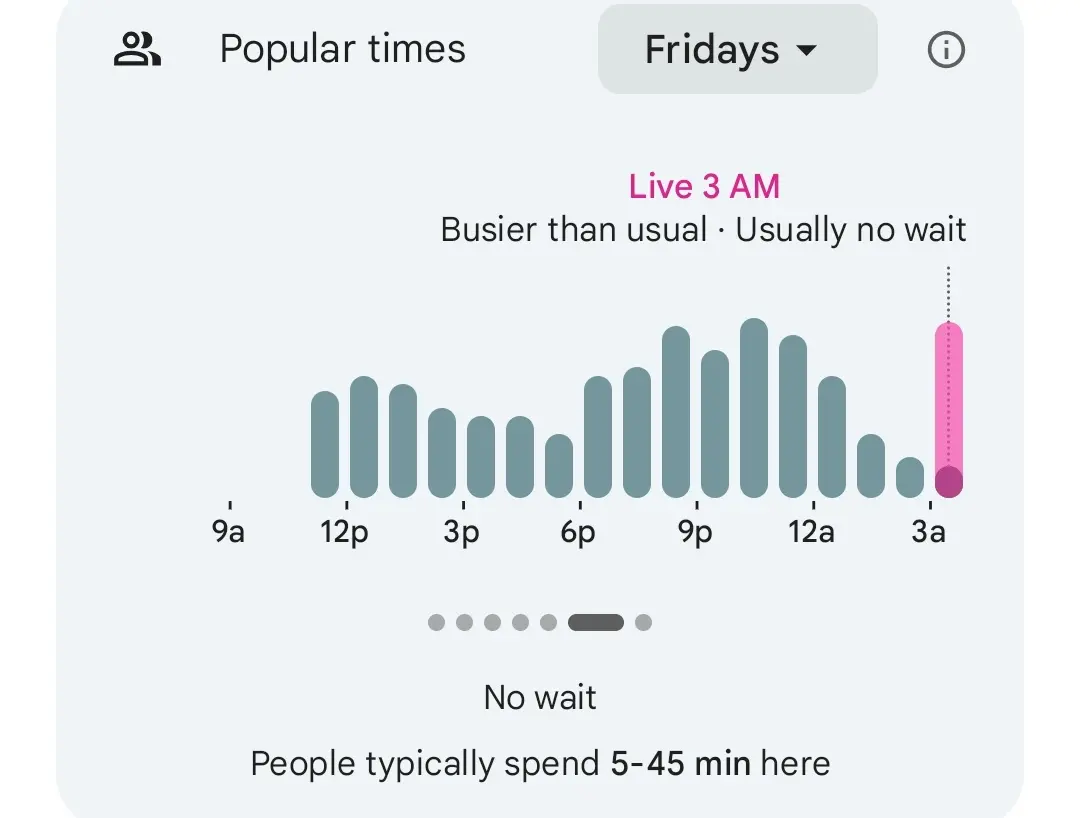1080x818 pixels.
Task: Tap the 9p histogram bar
Action: tap(715, 424)
